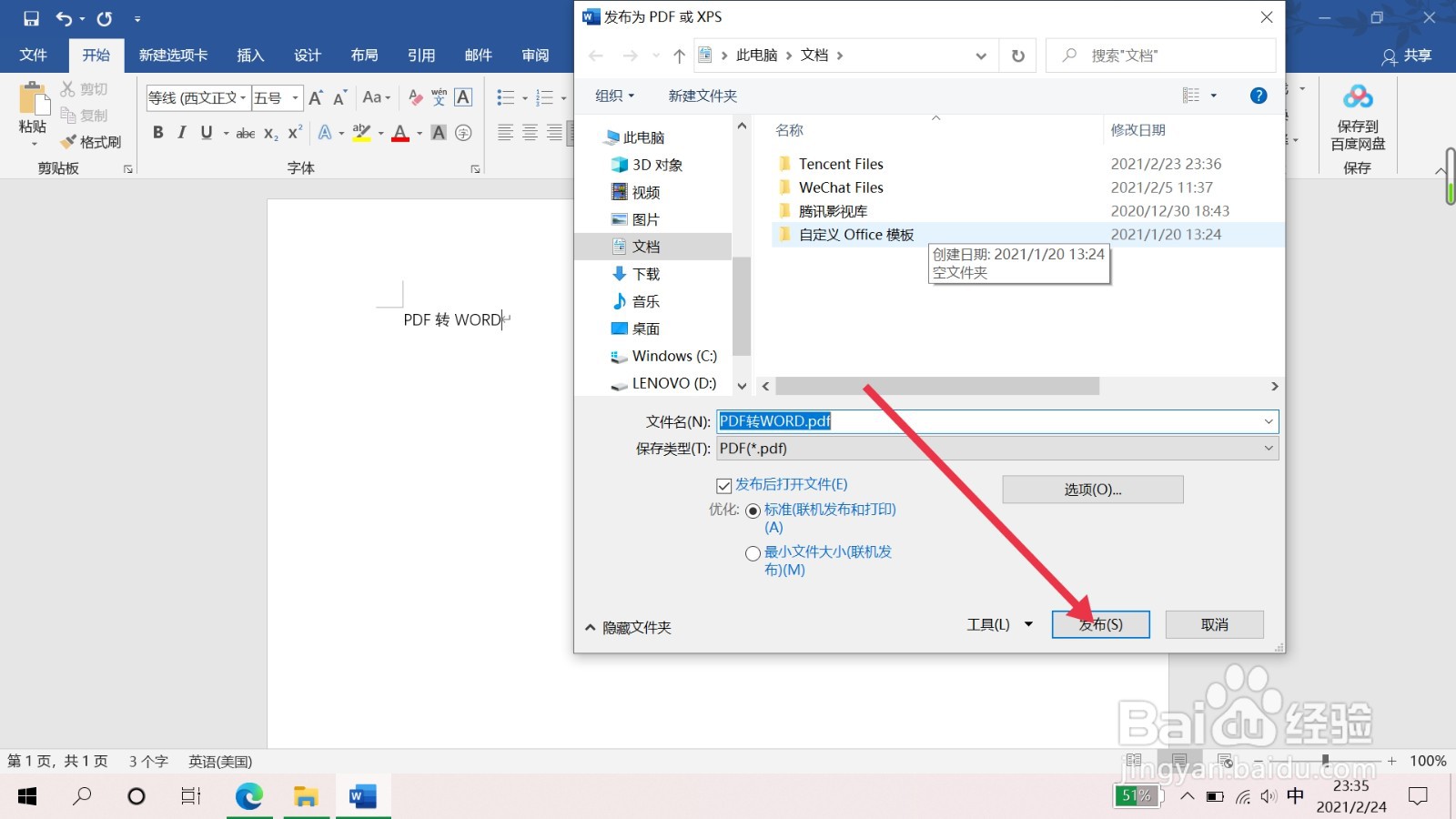Open Microsoft Edge from taskbar

pyautogui.click(x=249, y=796)
